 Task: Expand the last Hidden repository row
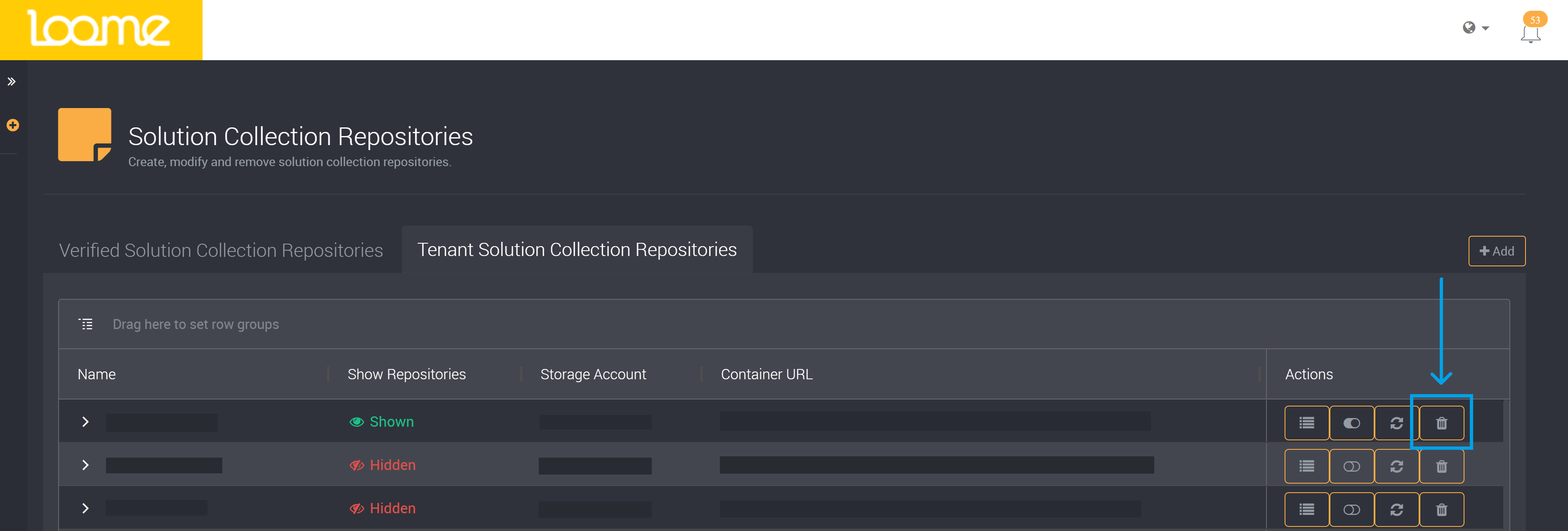[85, 508]
